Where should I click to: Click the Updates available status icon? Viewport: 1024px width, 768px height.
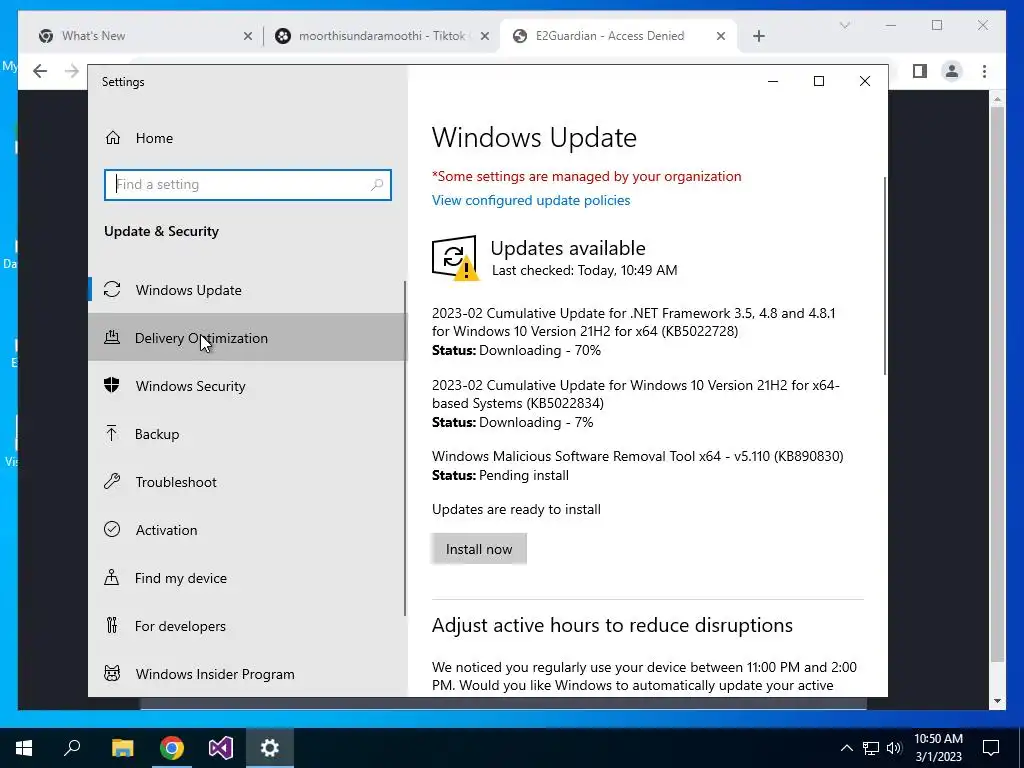455,258
